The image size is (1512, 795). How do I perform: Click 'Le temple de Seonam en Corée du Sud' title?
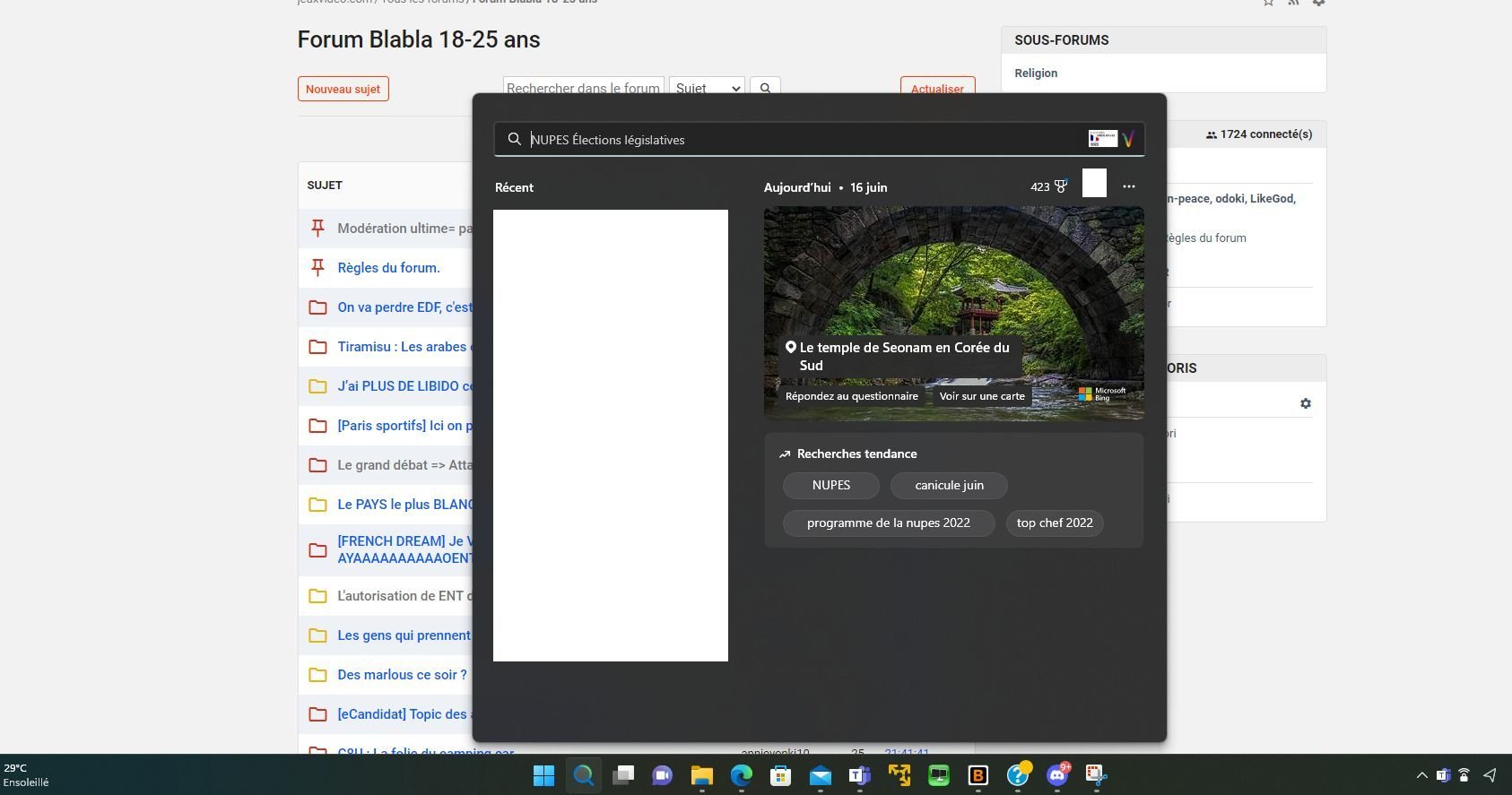tap(903, 356)
